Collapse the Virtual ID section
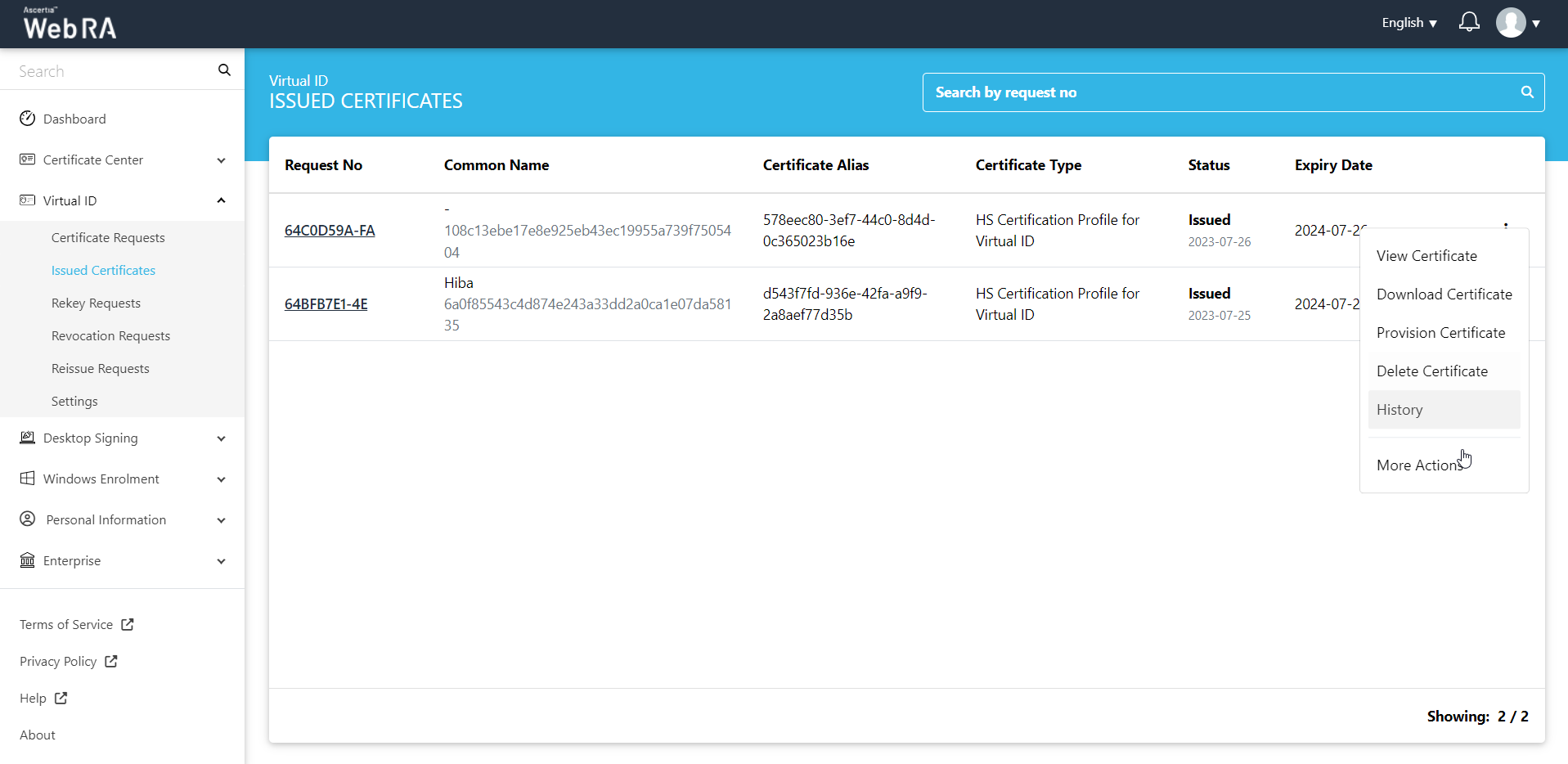1568x764 pixels. click(221, 200)
